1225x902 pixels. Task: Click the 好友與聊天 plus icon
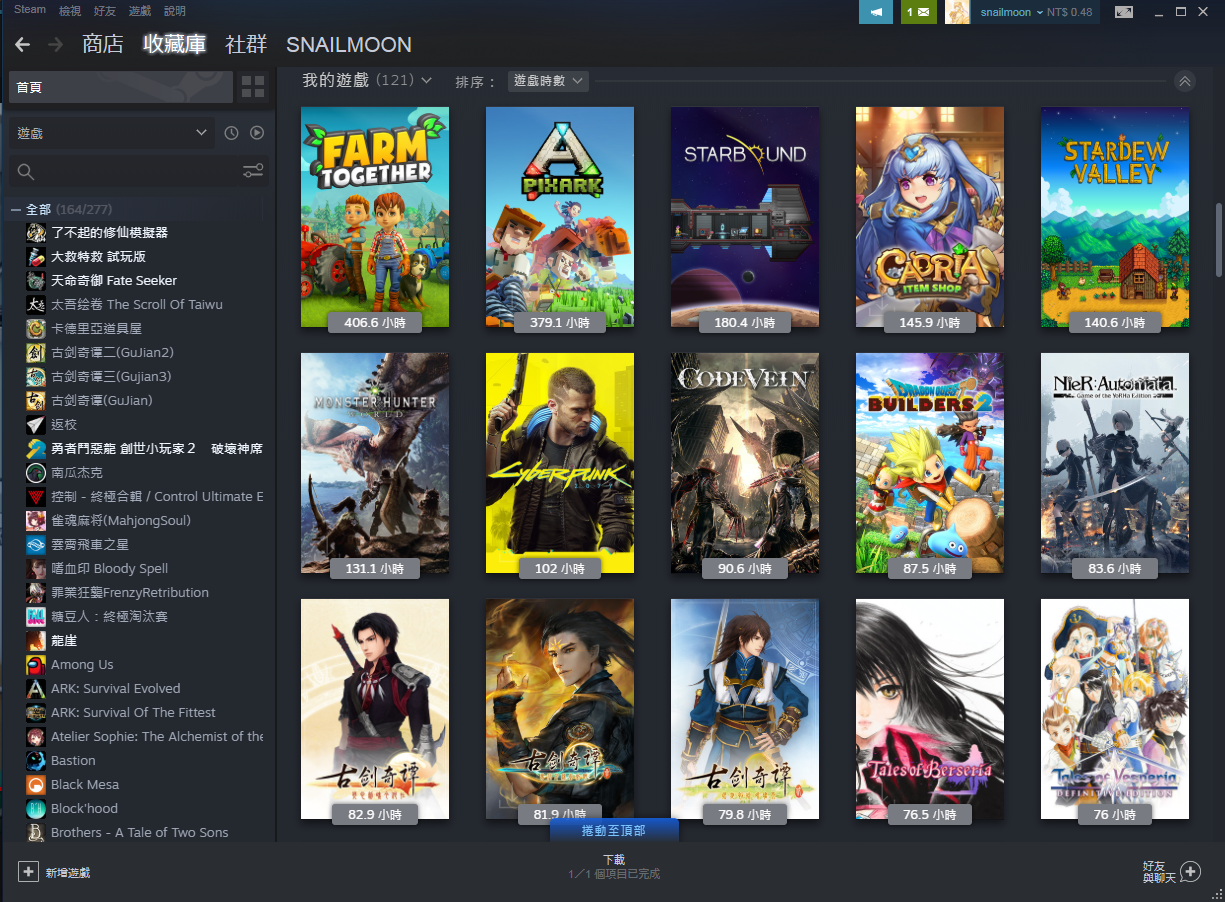(1190, 872)
